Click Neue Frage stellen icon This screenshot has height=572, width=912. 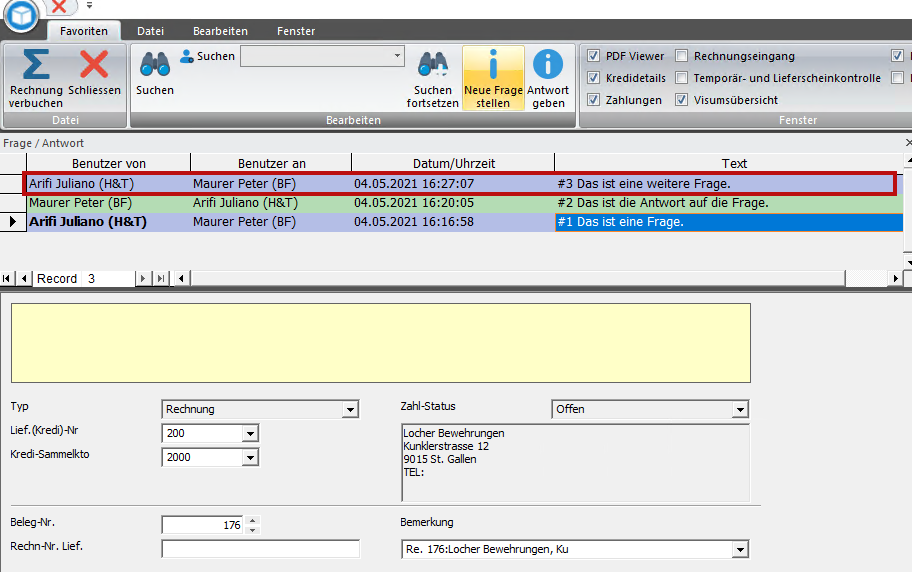point(493,64)
